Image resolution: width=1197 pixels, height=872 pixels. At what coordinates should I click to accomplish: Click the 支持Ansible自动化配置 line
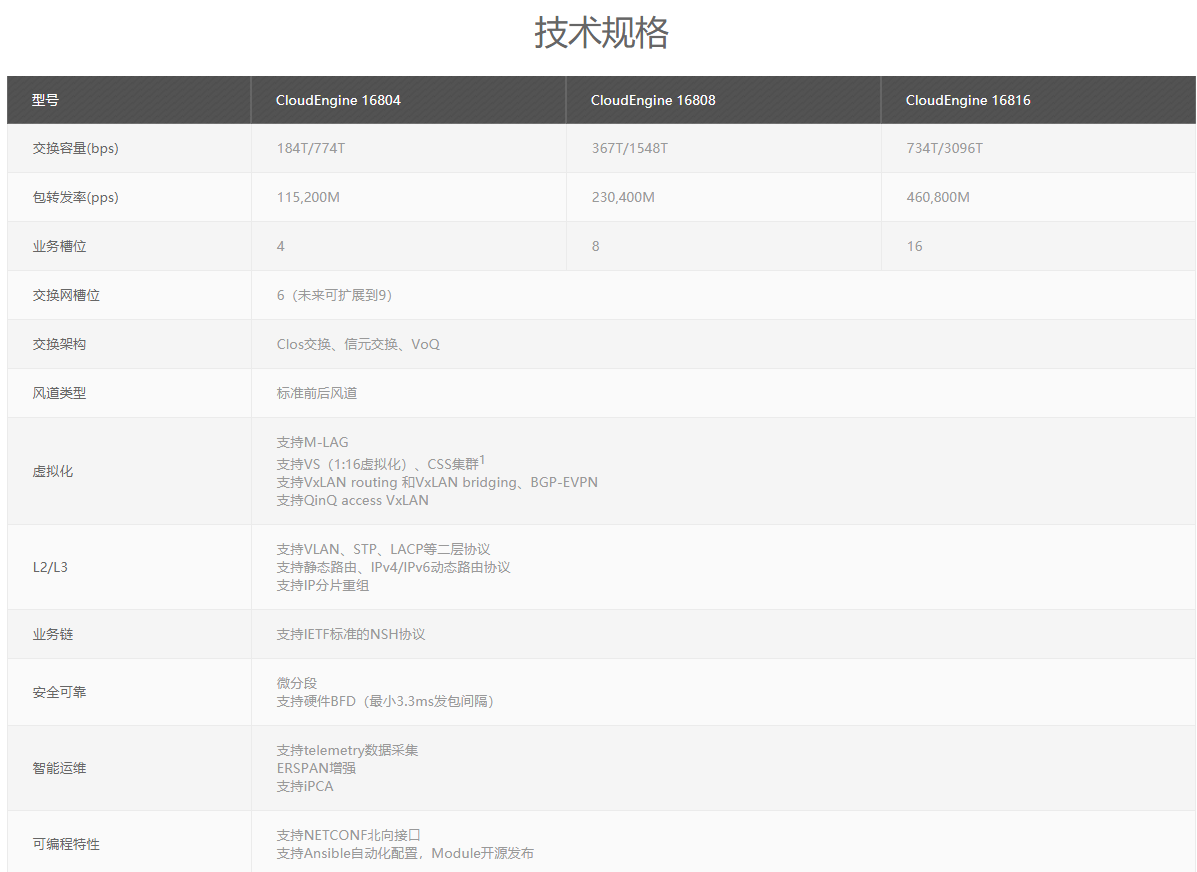tap(405, 853)
